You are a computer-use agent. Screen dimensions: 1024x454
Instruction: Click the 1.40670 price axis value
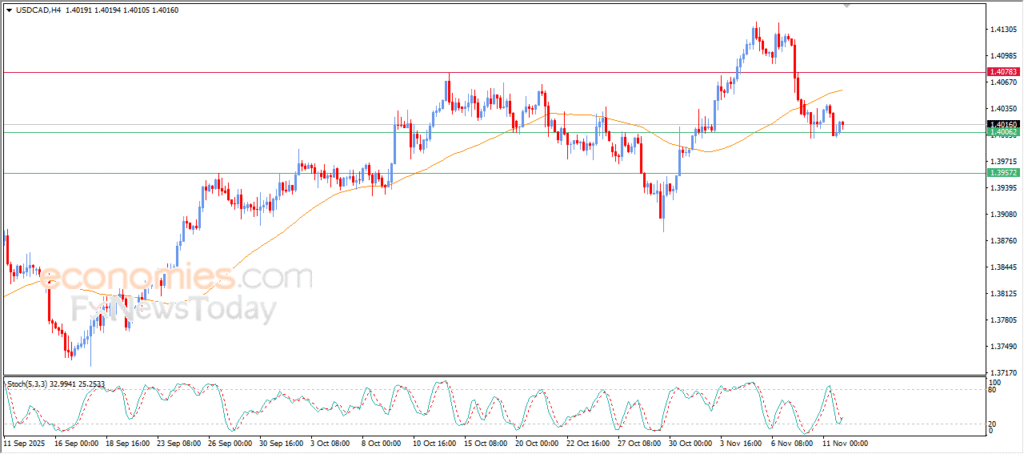[1004, 82]
